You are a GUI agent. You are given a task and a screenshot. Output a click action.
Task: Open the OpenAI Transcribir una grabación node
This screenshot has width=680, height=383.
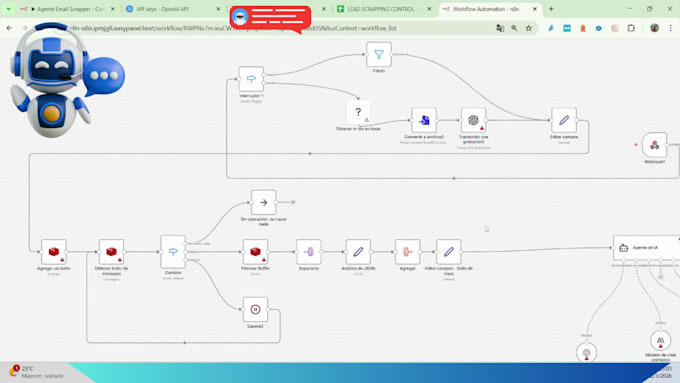[x=474, y=120]
